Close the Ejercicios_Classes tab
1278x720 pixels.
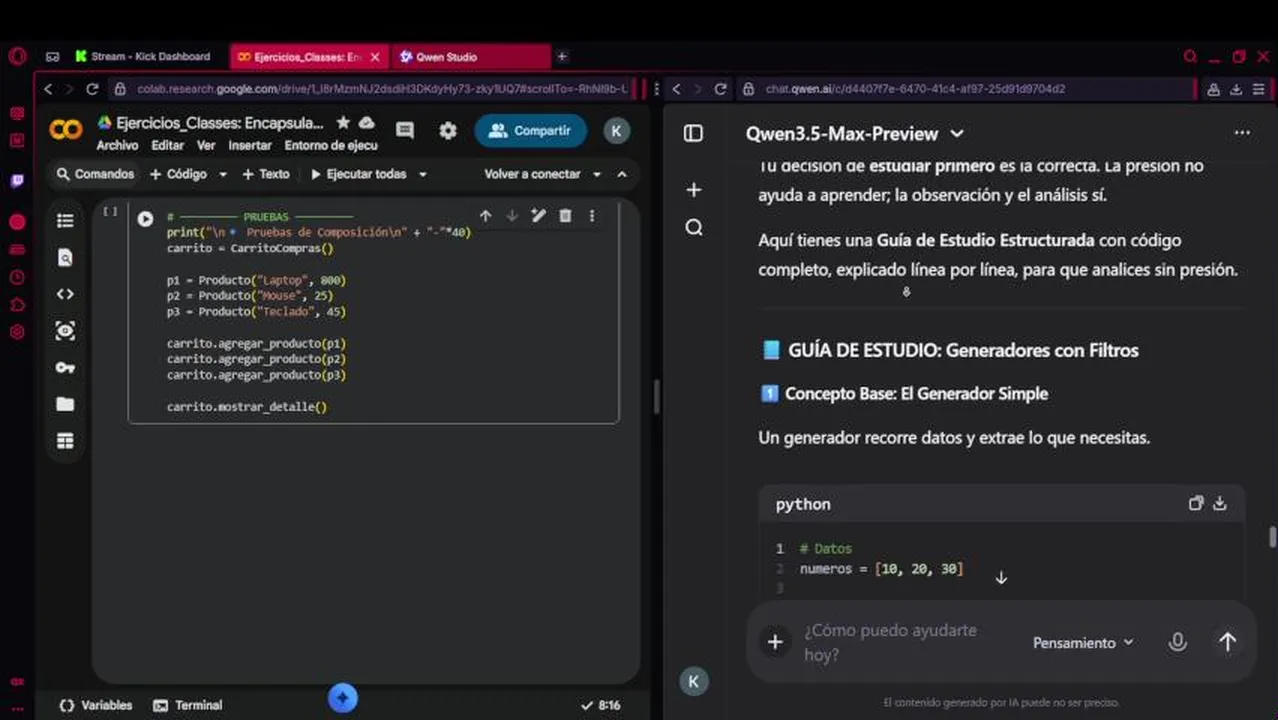pos(375,57)
